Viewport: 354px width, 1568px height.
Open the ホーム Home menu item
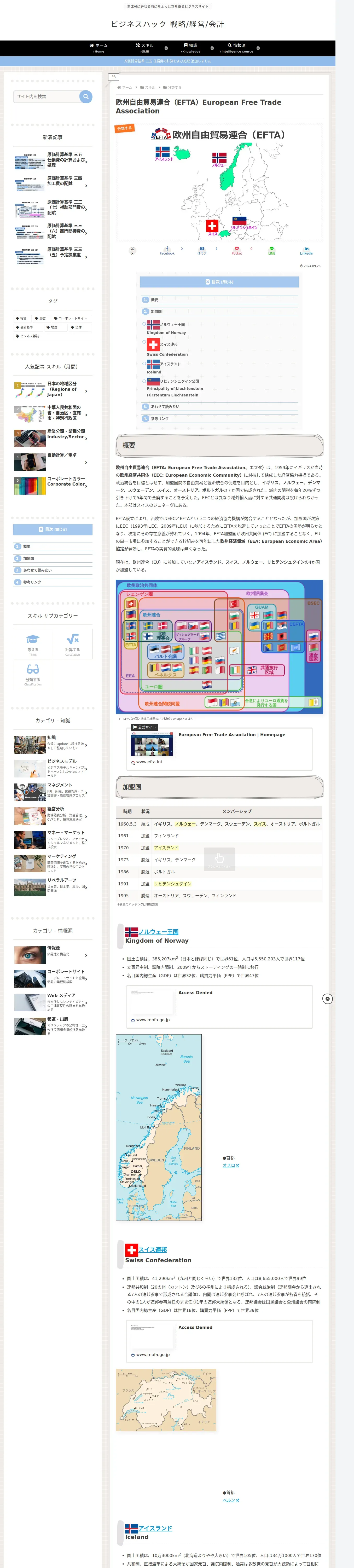98,48
